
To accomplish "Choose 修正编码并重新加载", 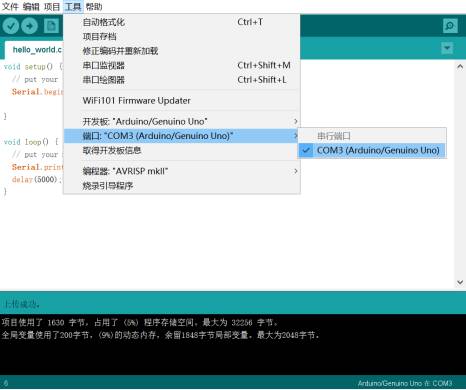I will click(x=182, y=51).
